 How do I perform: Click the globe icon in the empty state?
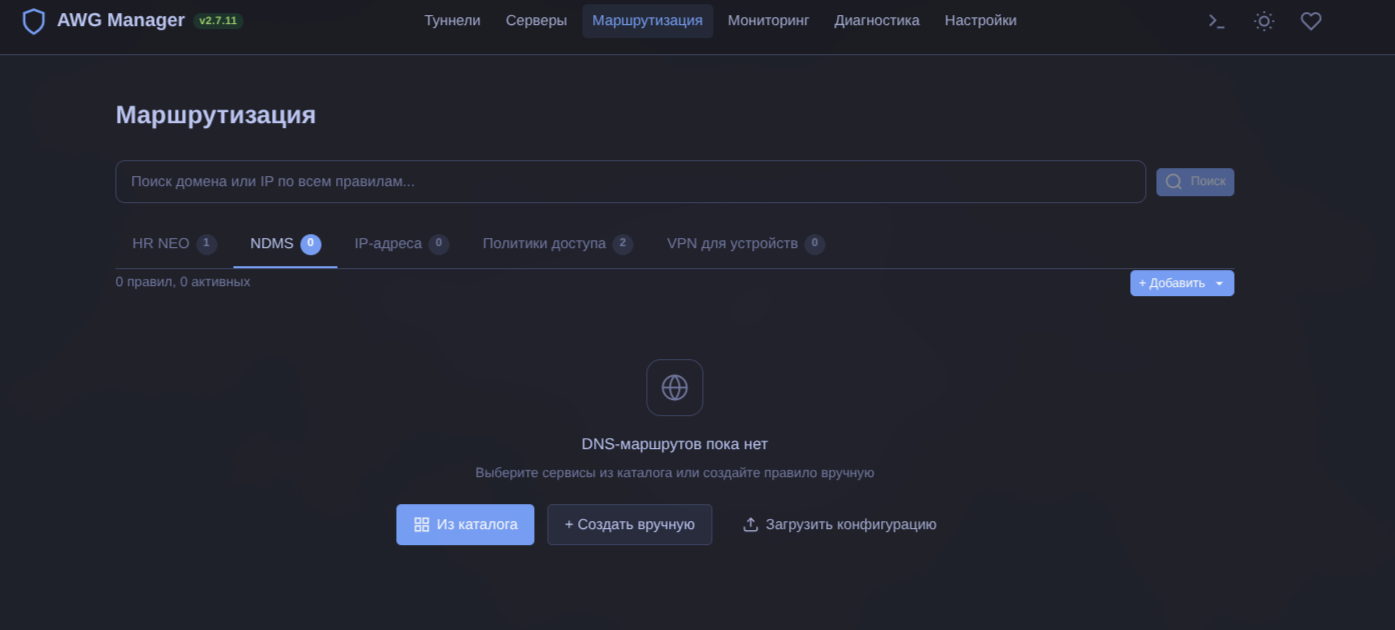[675, 387]
